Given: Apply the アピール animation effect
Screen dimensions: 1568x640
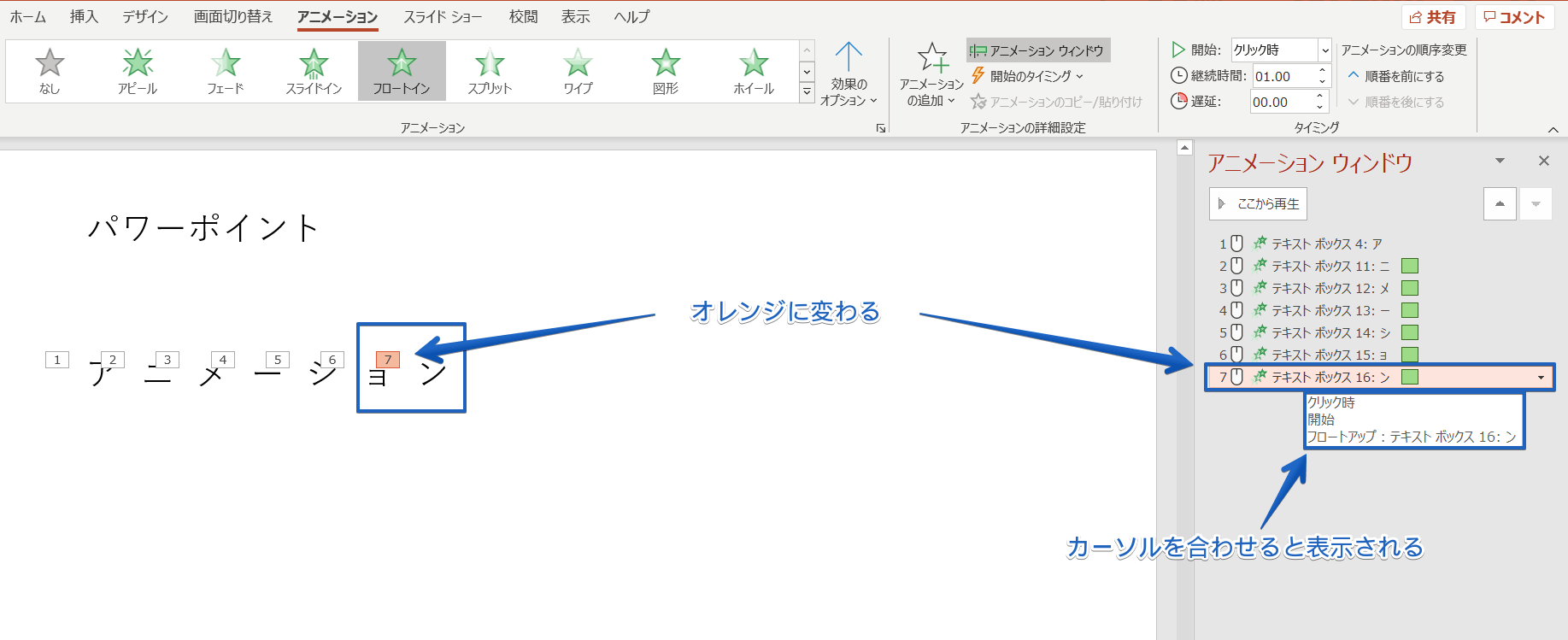Looking at the screenshot, I should click(x=138, y=71).
